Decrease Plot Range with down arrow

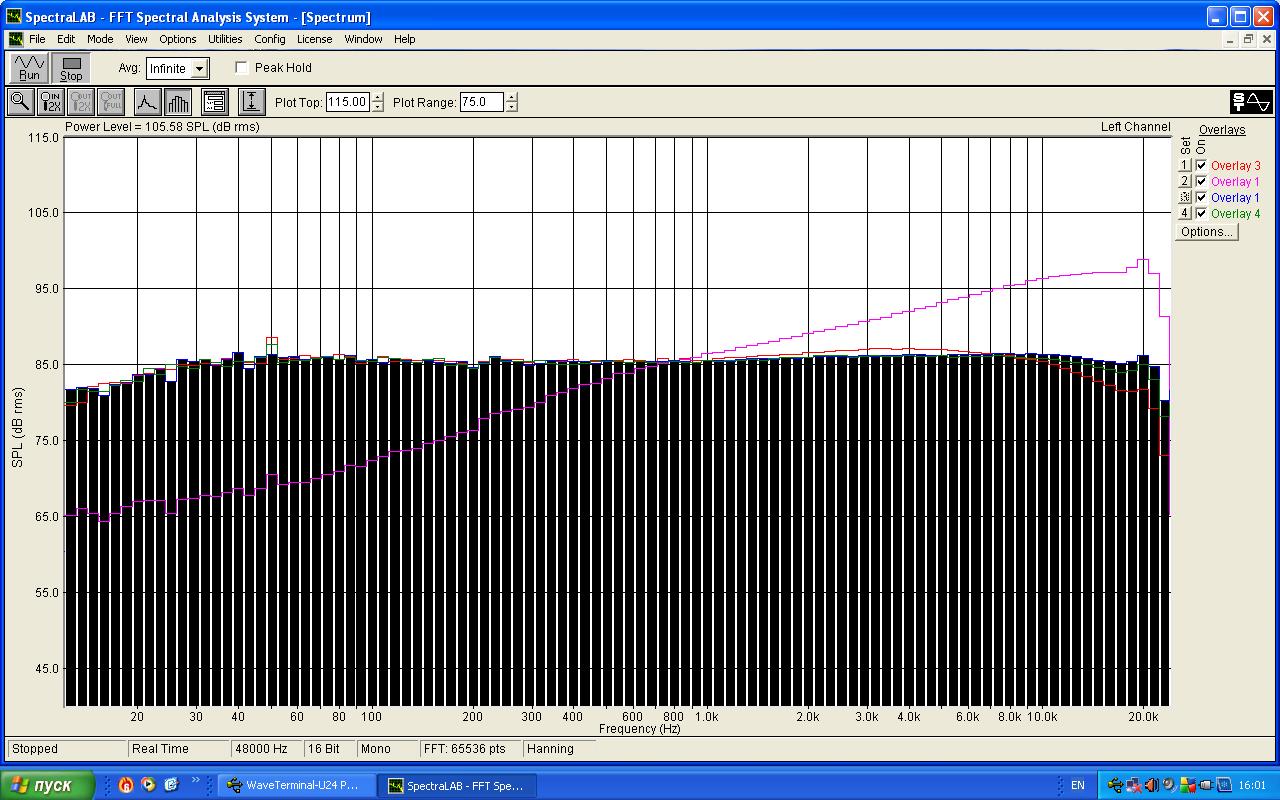click(512, 107)
